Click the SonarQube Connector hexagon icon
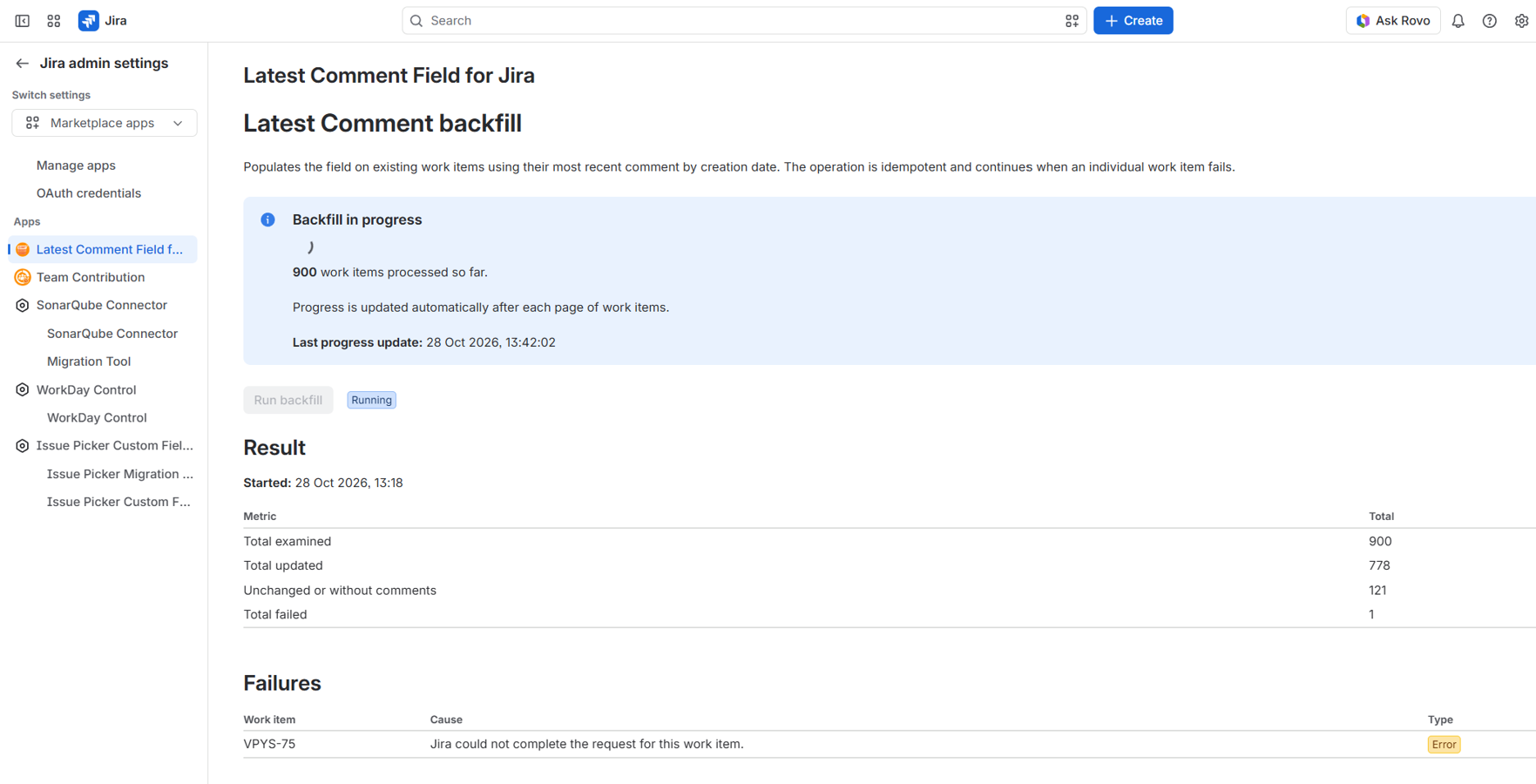1536x784 pixels. click(23, 305)
